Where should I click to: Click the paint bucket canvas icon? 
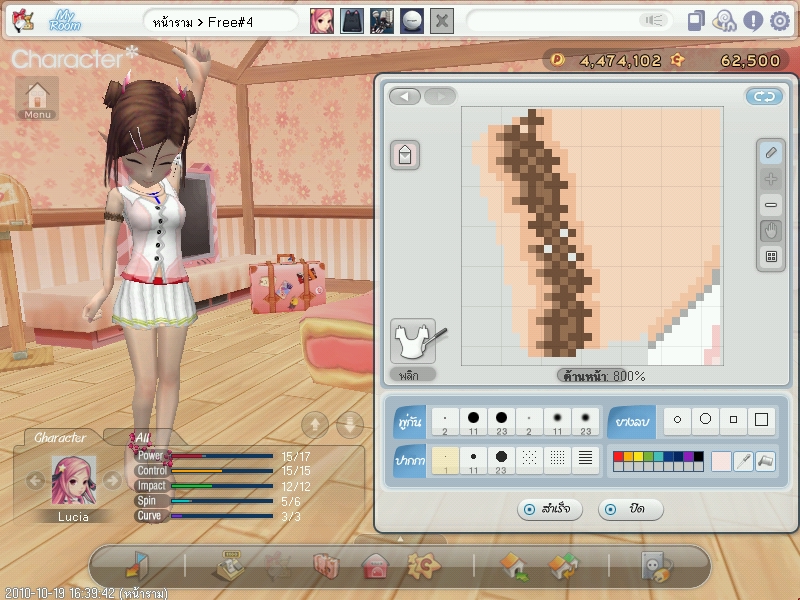(405, 155)
